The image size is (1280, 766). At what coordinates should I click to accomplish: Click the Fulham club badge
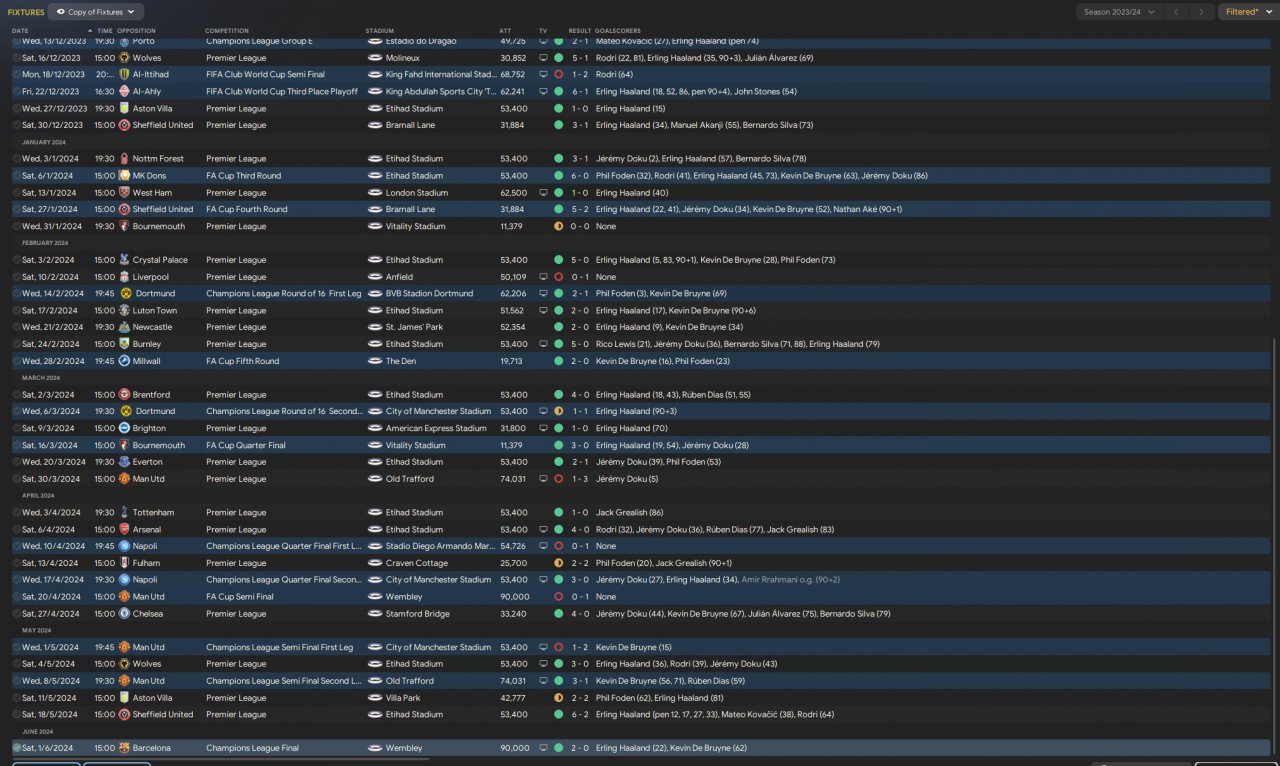[x=124, y=563]
